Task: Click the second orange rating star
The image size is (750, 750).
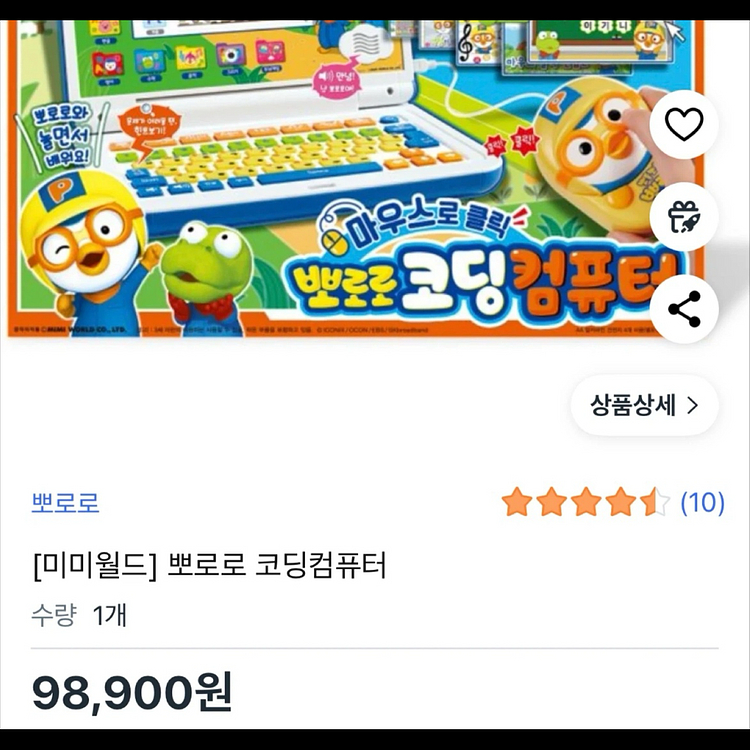Action: (x=551, y=502)
